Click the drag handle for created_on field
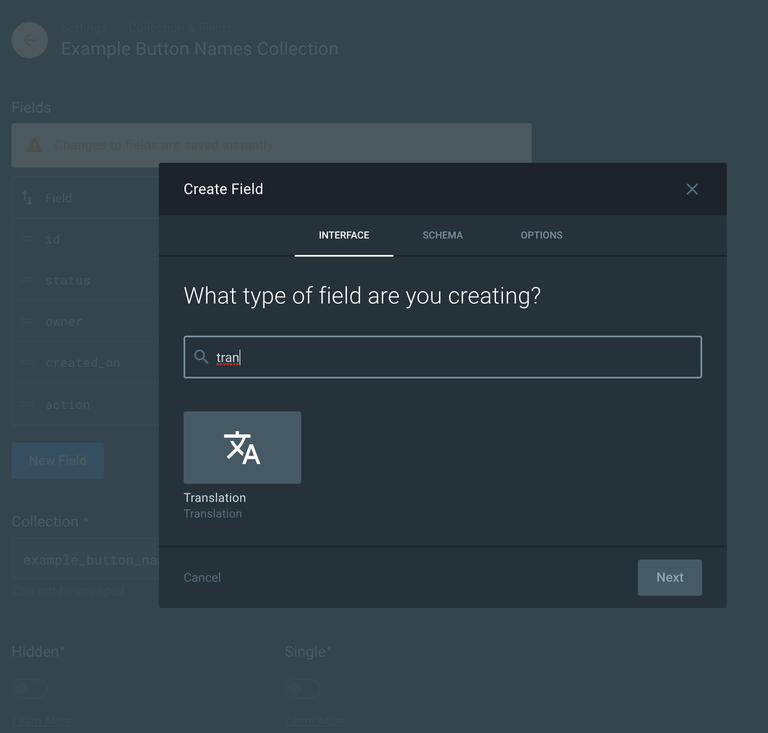Viewport: 768px width, 733px height. coord(27,363)
